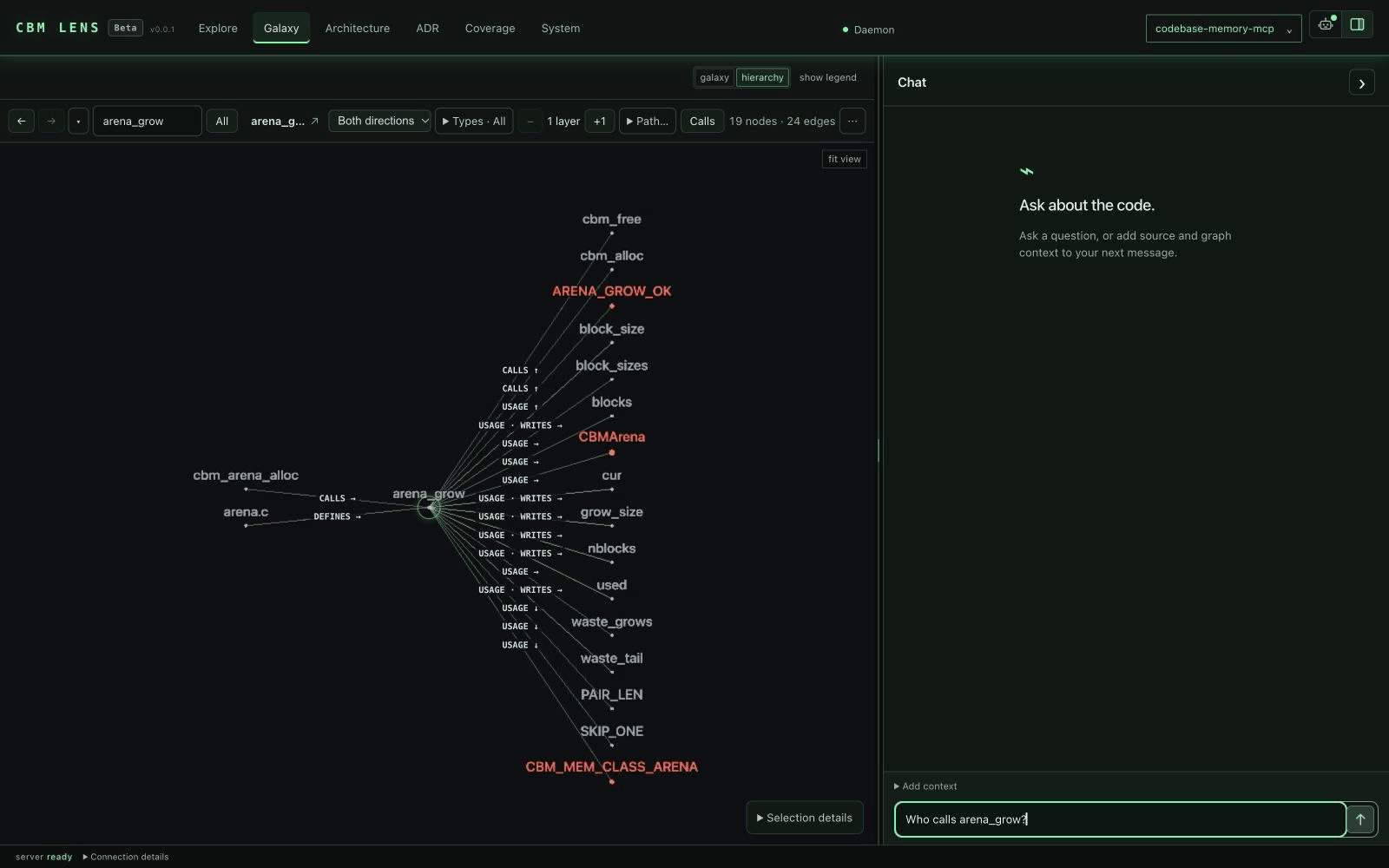Toggle the Calls filter button
Image resolution: width=1389 pixels, height=868 pixels.
pyautogui.click(x=702, y=121)
